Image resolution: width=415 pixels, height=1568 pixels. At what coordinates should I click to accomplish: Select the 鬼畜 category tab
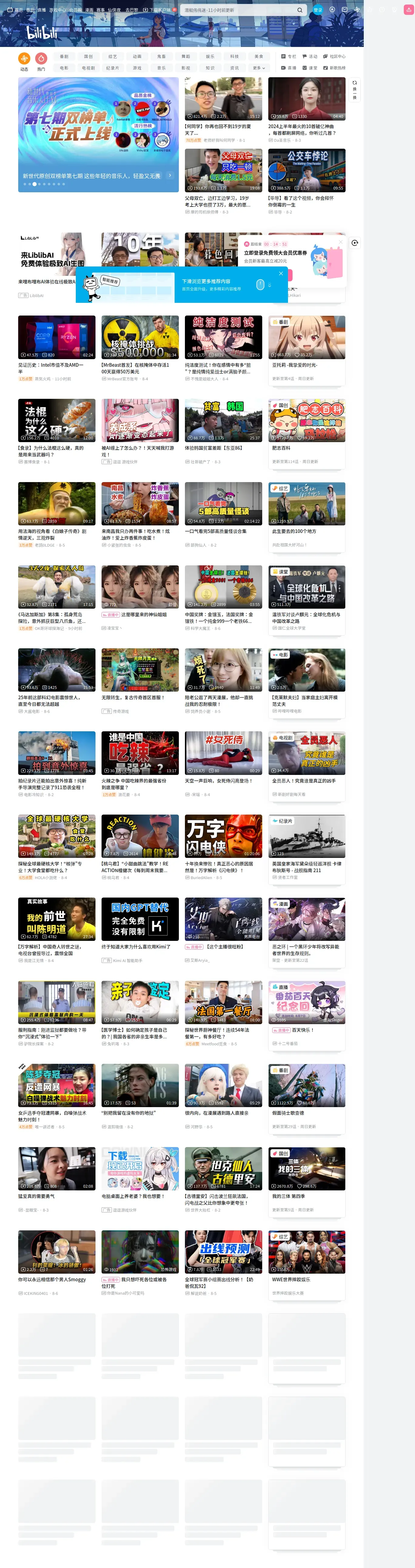click(162, 57)
